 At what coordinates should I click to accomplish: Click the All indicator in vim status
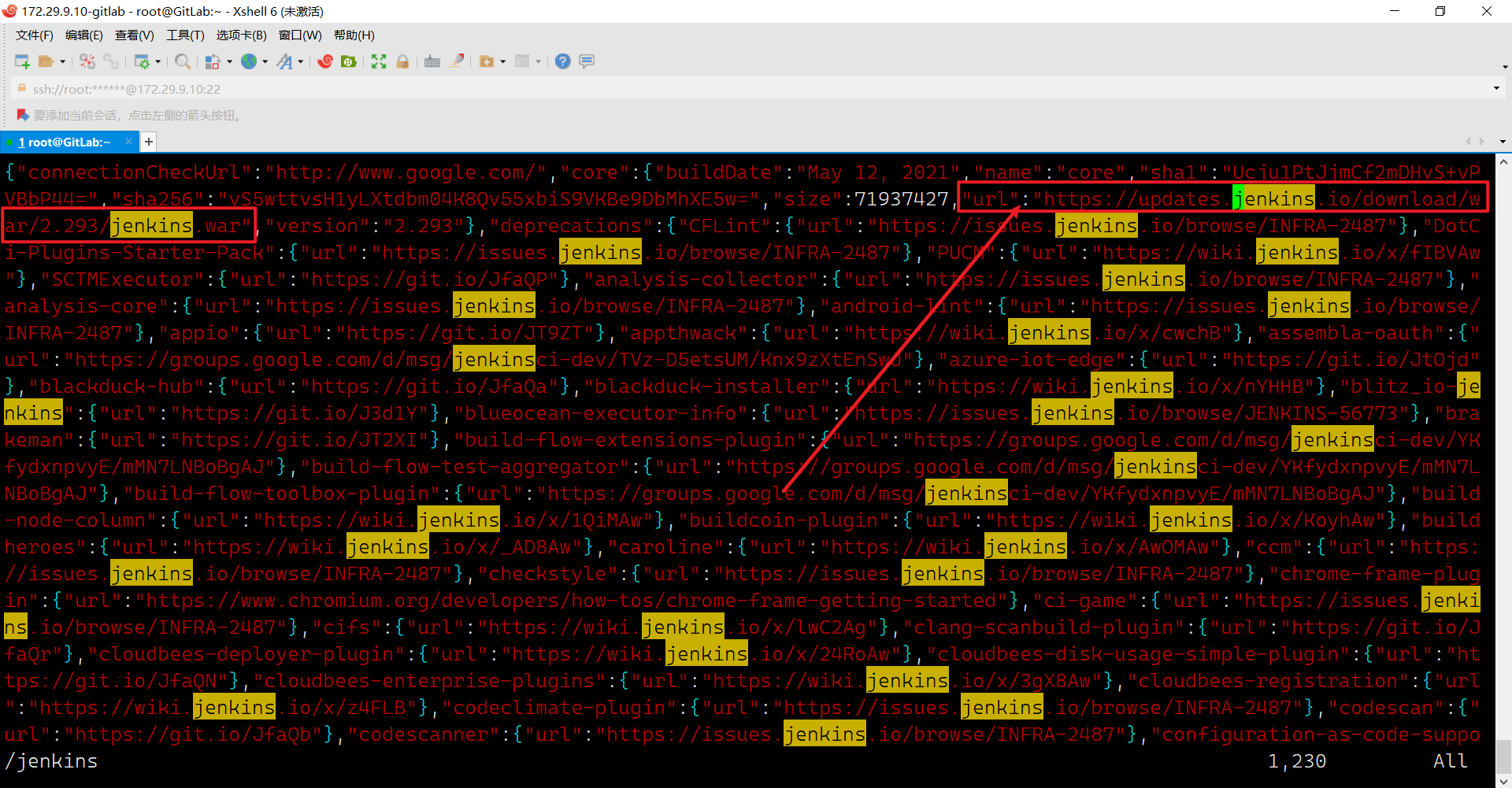point(1450,761)
